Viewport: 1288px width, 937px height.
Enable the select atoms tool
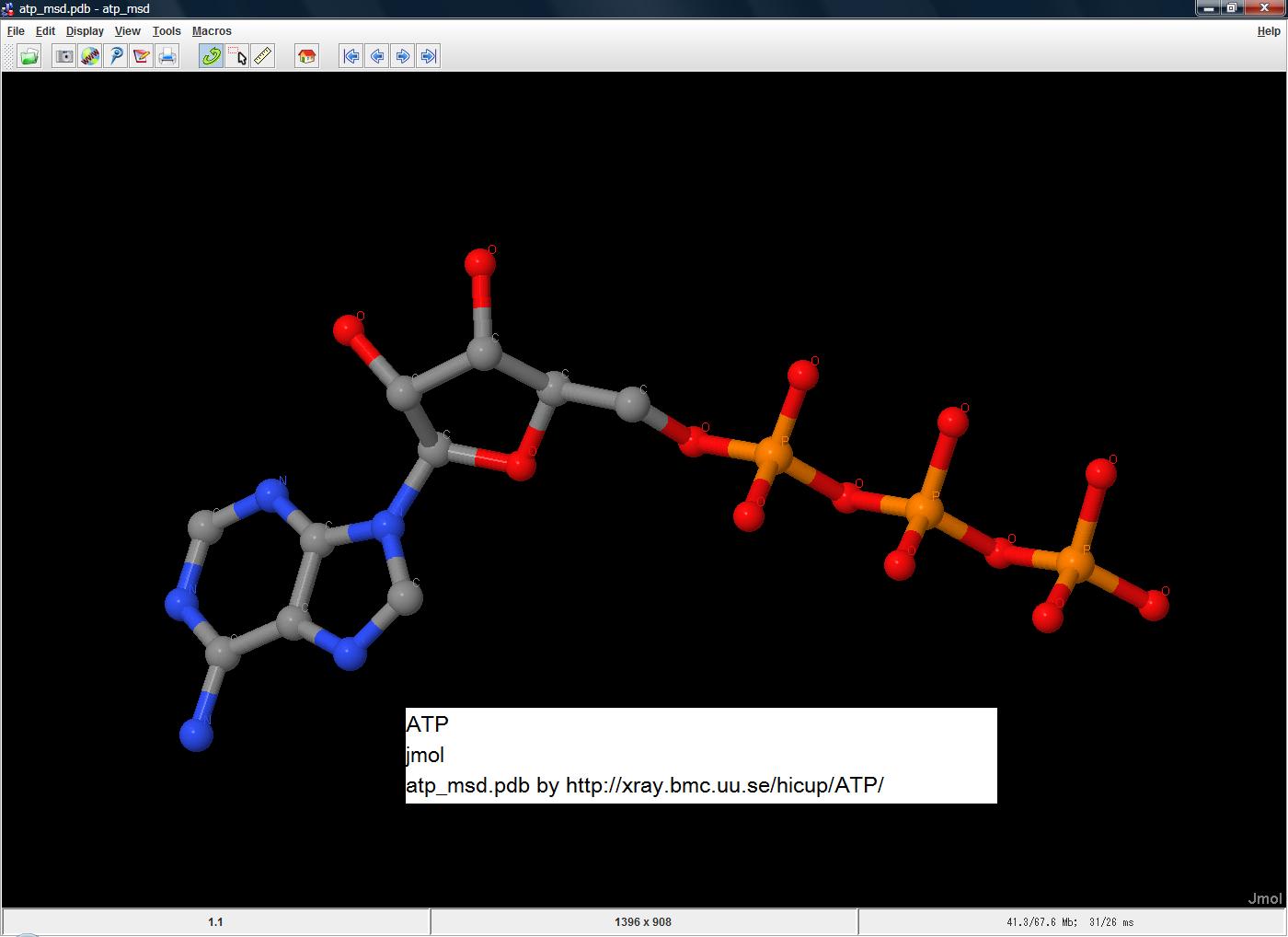coord(236,56)
